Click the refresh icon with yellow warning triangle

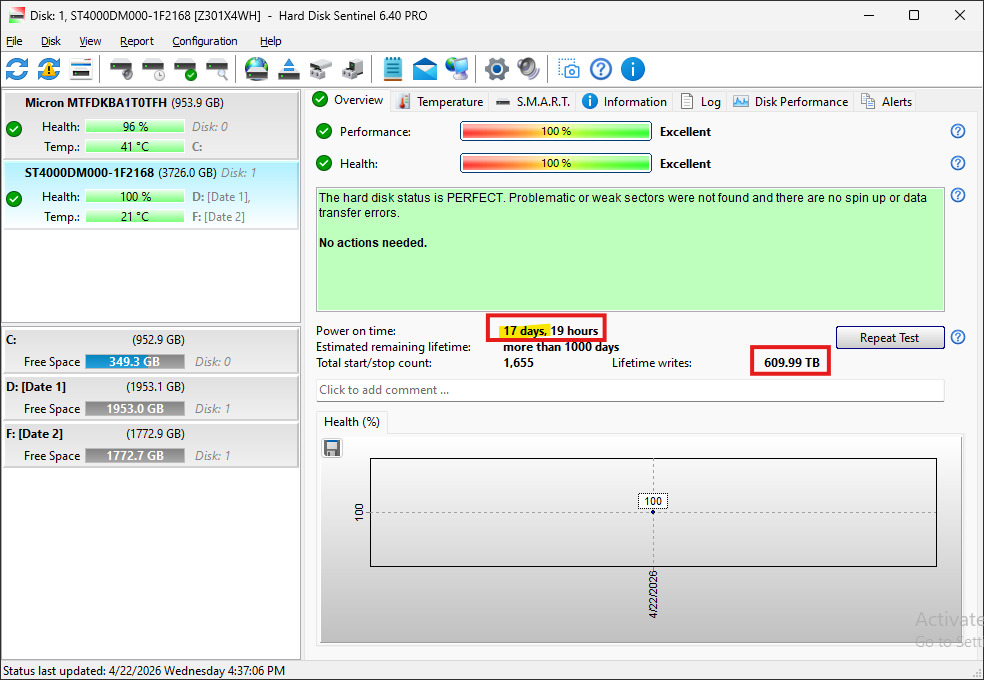pyautogui.click(x=49, y=69)
